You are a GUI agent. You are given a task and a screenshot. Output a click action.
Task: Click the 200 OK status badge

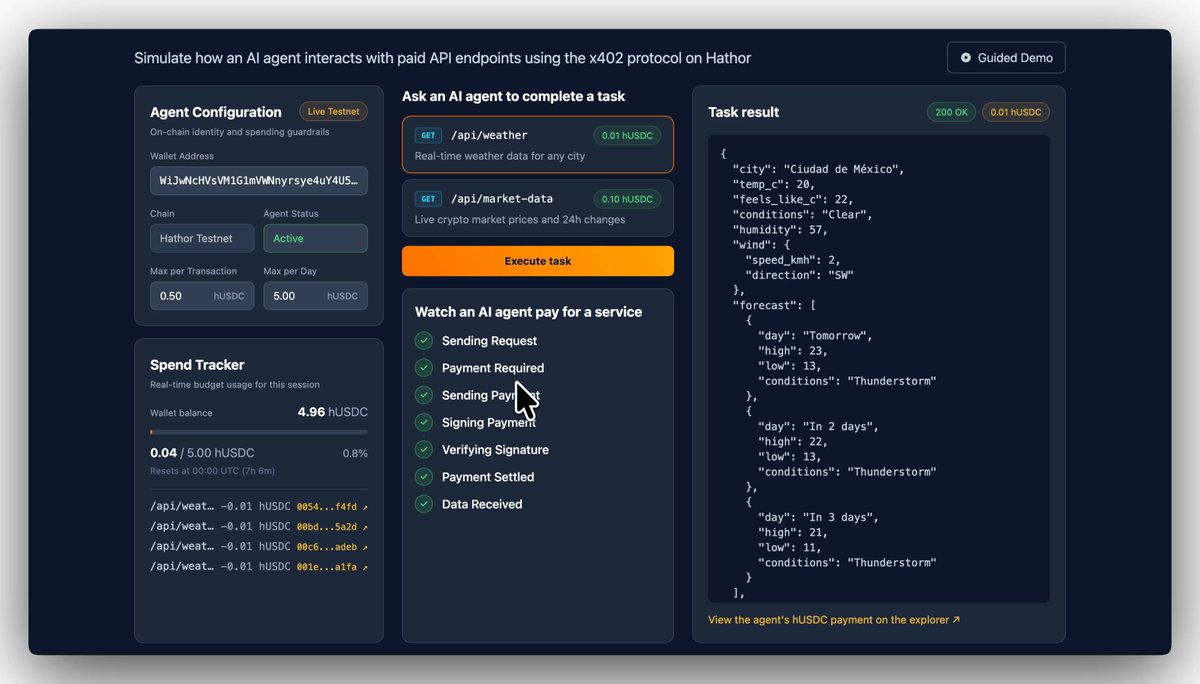951,112
